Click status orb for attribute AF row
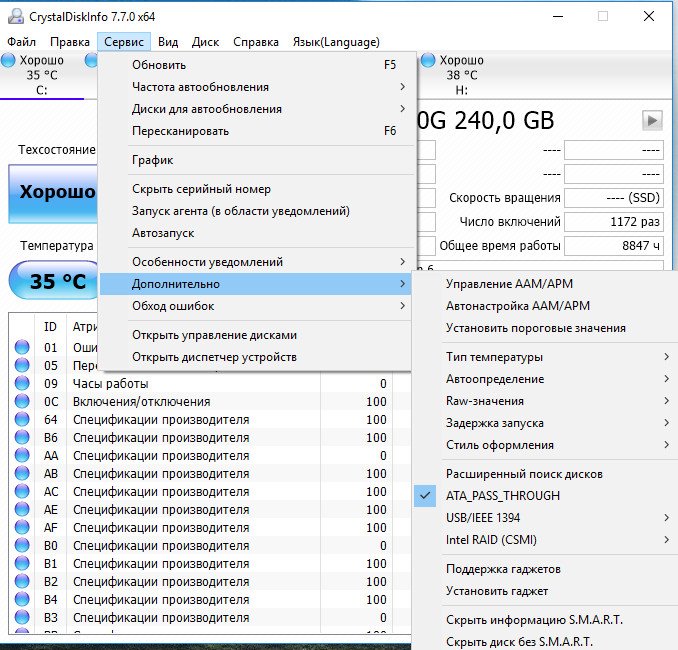The width and height of the screenshot is (678, 650). (x=22, y=527)
